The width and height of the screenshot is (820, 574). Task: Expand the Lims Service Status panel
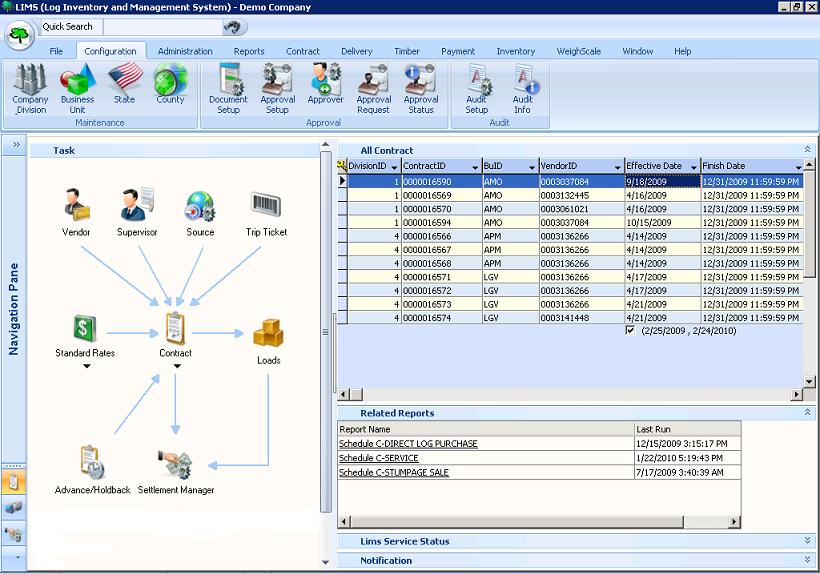(807, 541)
